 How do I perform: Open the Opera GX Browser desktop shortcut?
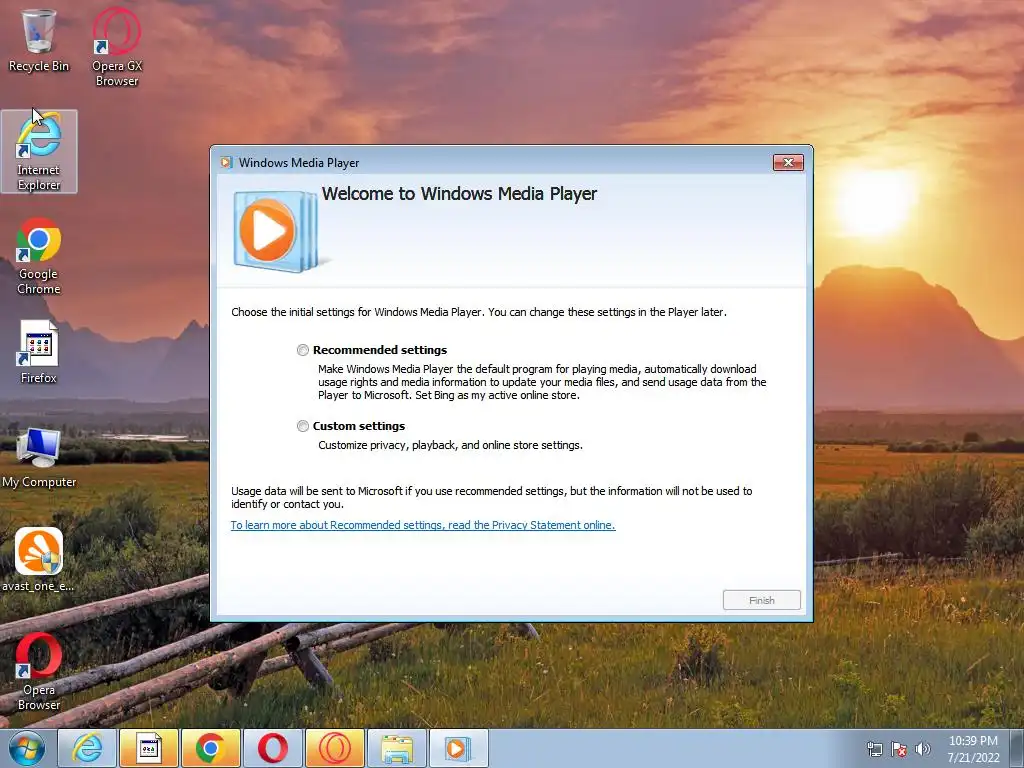coord(117,47)
